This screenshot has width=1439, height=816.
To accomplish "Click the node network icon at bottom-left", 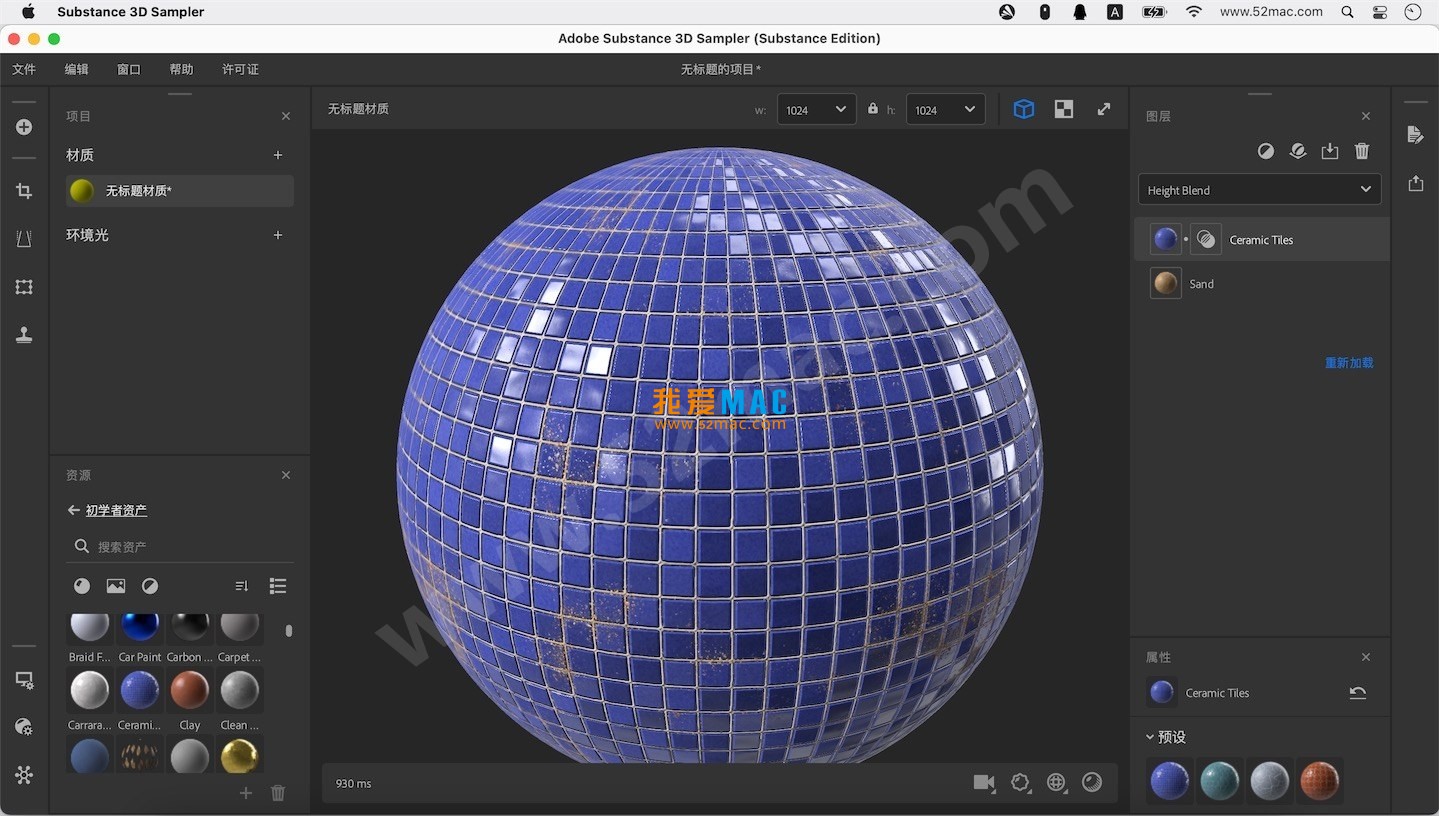I will [24, 775].
